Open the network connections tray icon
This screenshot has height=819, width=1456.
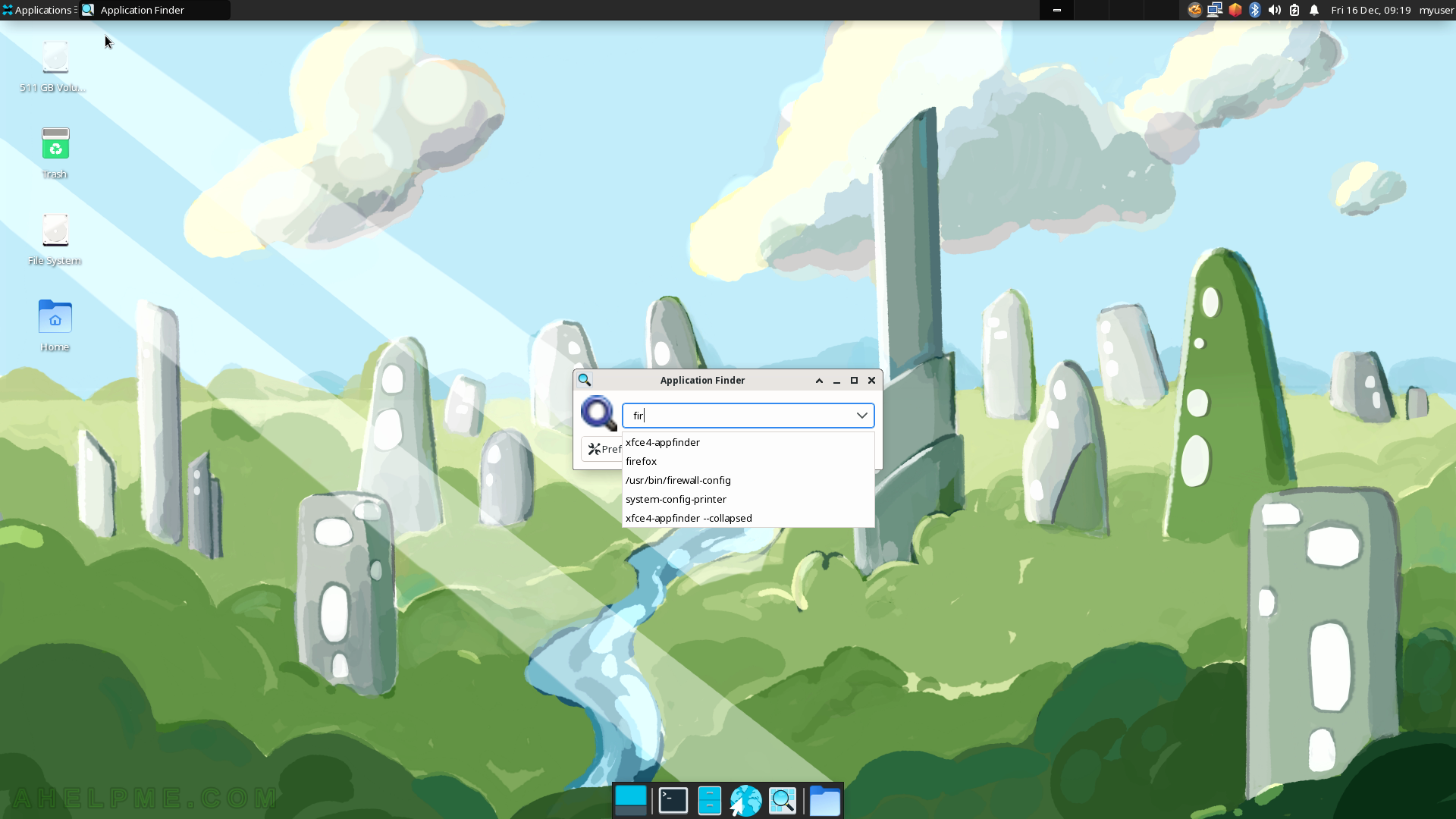[x=1215, y=10]
